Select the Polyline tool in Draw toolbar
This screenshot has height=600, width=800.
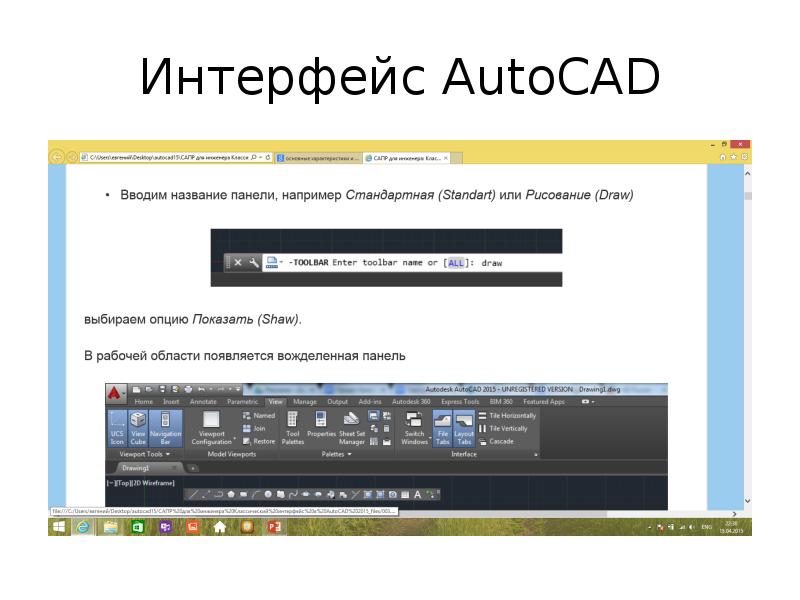point(219,494)
